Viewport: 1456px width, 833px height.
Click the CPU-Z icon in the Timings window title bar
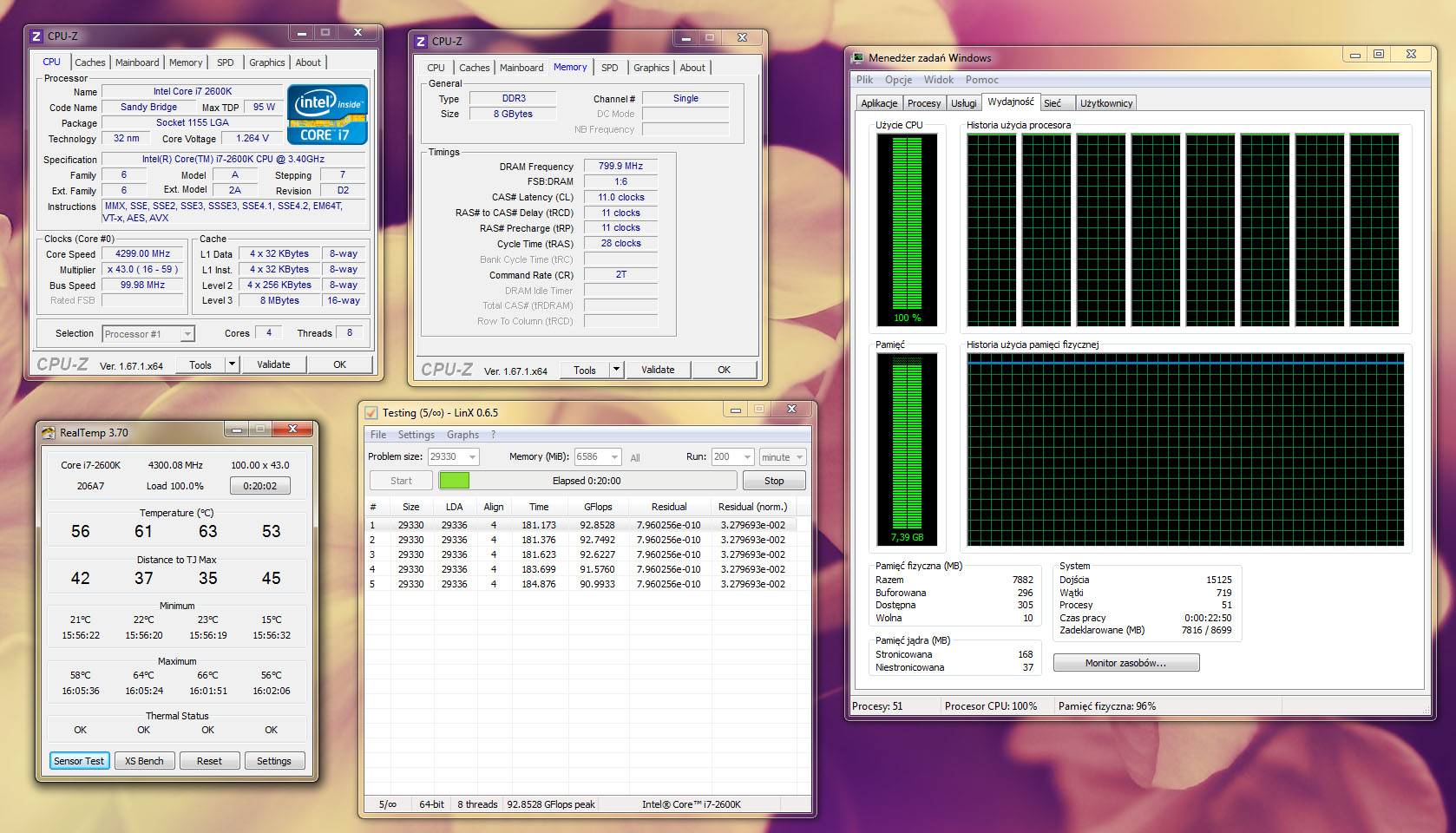click(421, 42)
